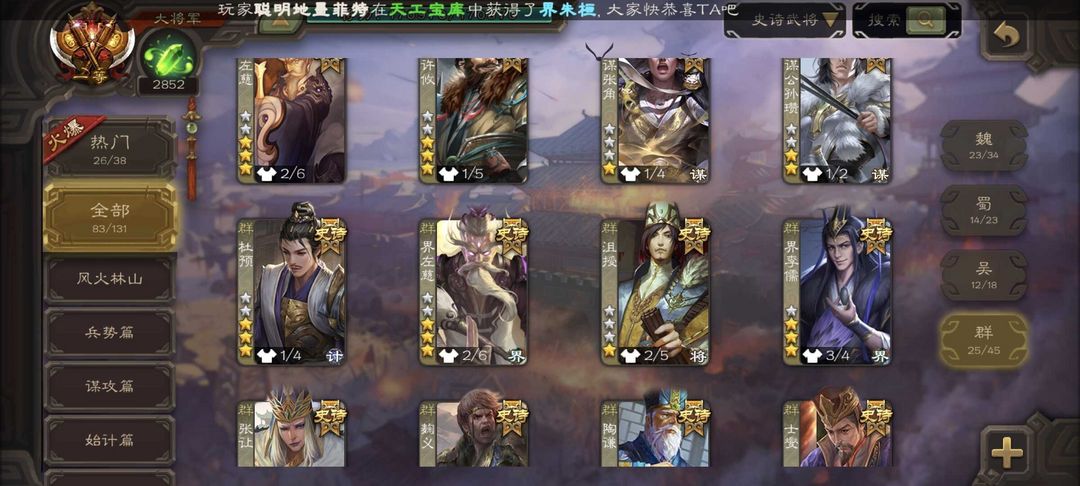Image resolution: width=1080 pixels, height=486 pixels.
Task: Open skin shirt icon on 界李儒 card
Action: [x=812, y=356]
